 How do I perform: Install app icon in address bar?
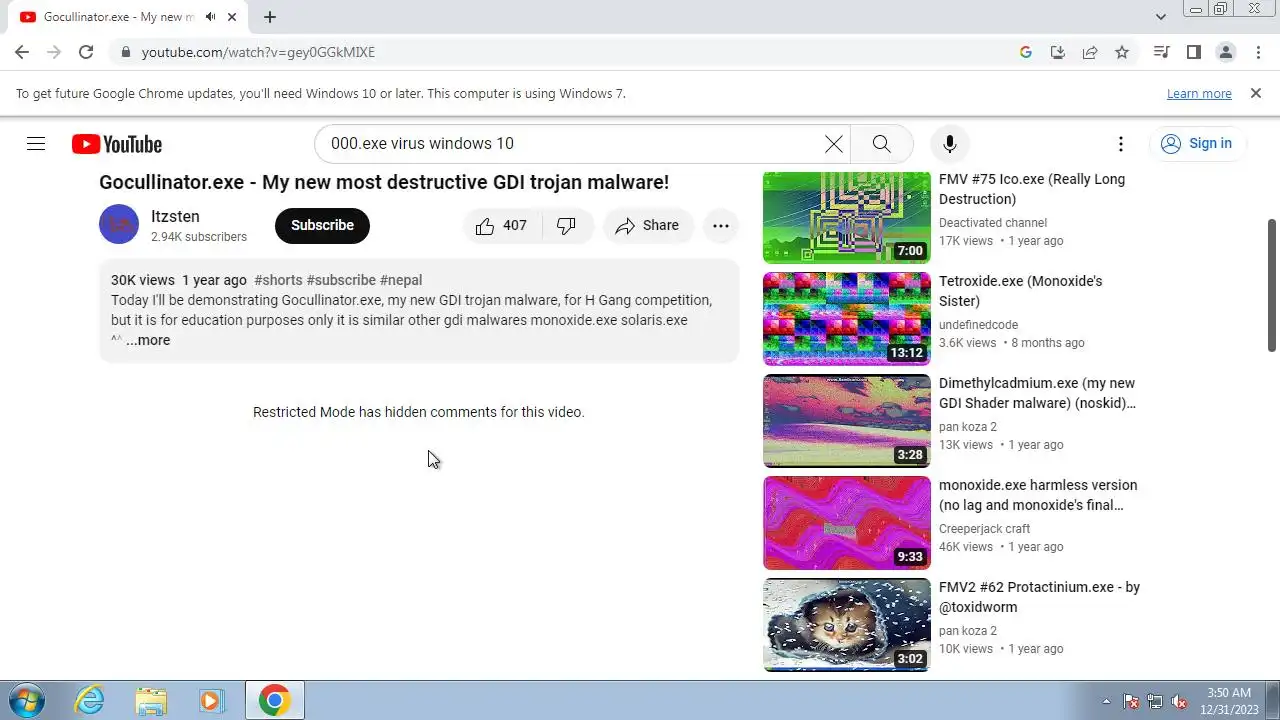pos(1058,52)
